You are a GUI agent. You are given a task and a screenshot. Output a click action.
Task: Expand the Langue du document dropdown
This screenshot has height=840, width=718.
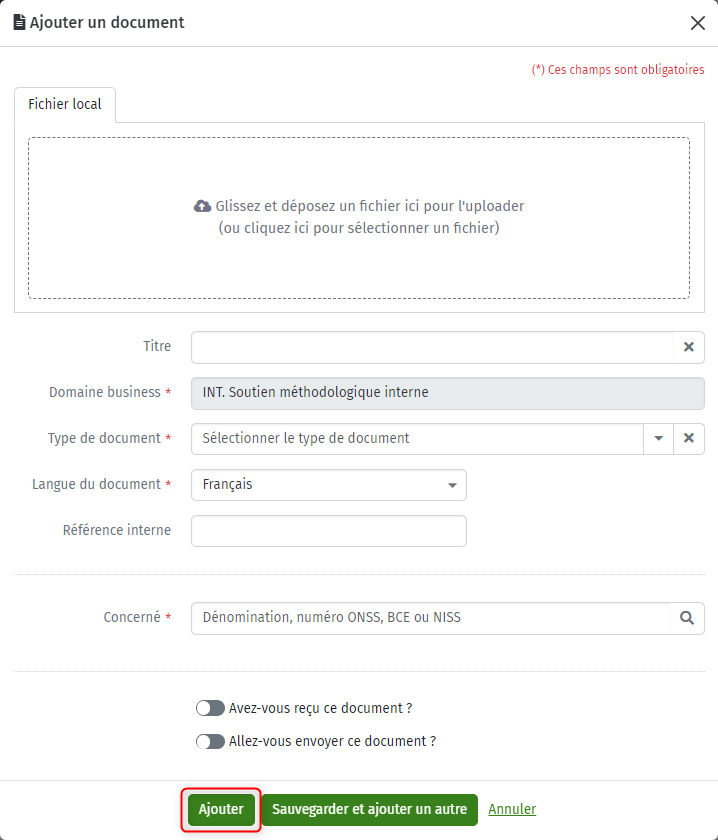click(329, 485)
